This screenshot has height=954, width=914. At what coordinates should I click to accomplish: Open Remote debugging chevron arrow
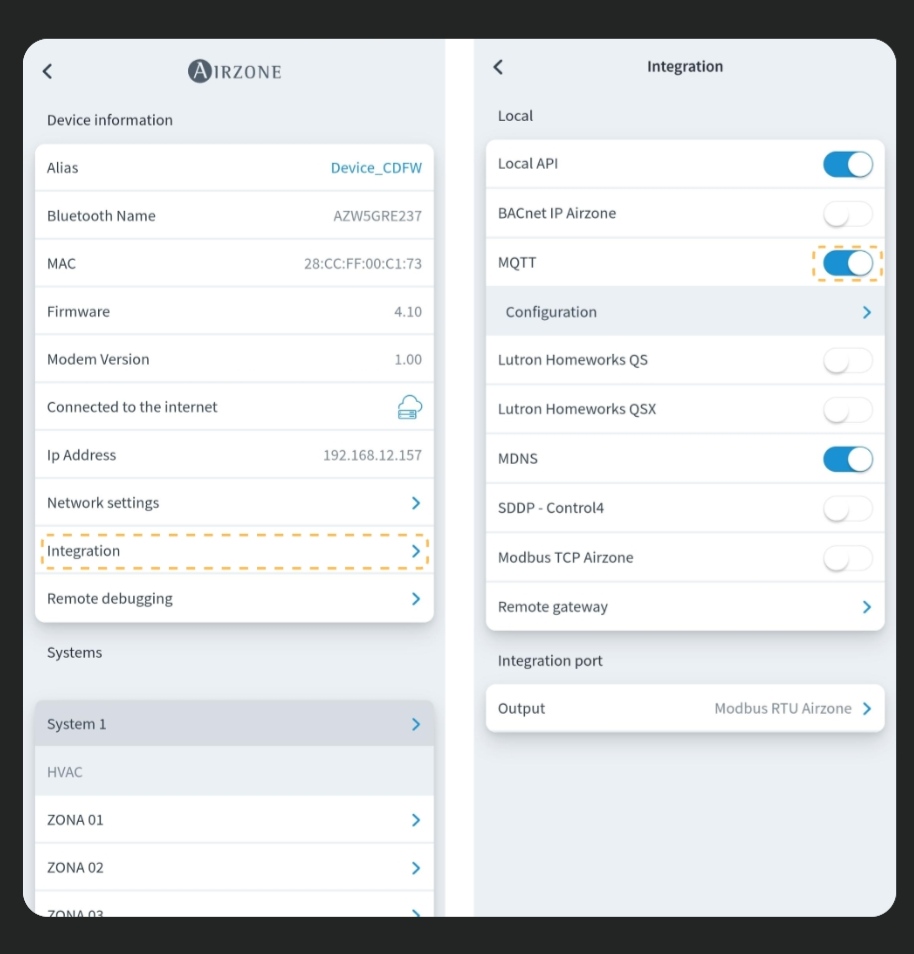pos(416,599)
